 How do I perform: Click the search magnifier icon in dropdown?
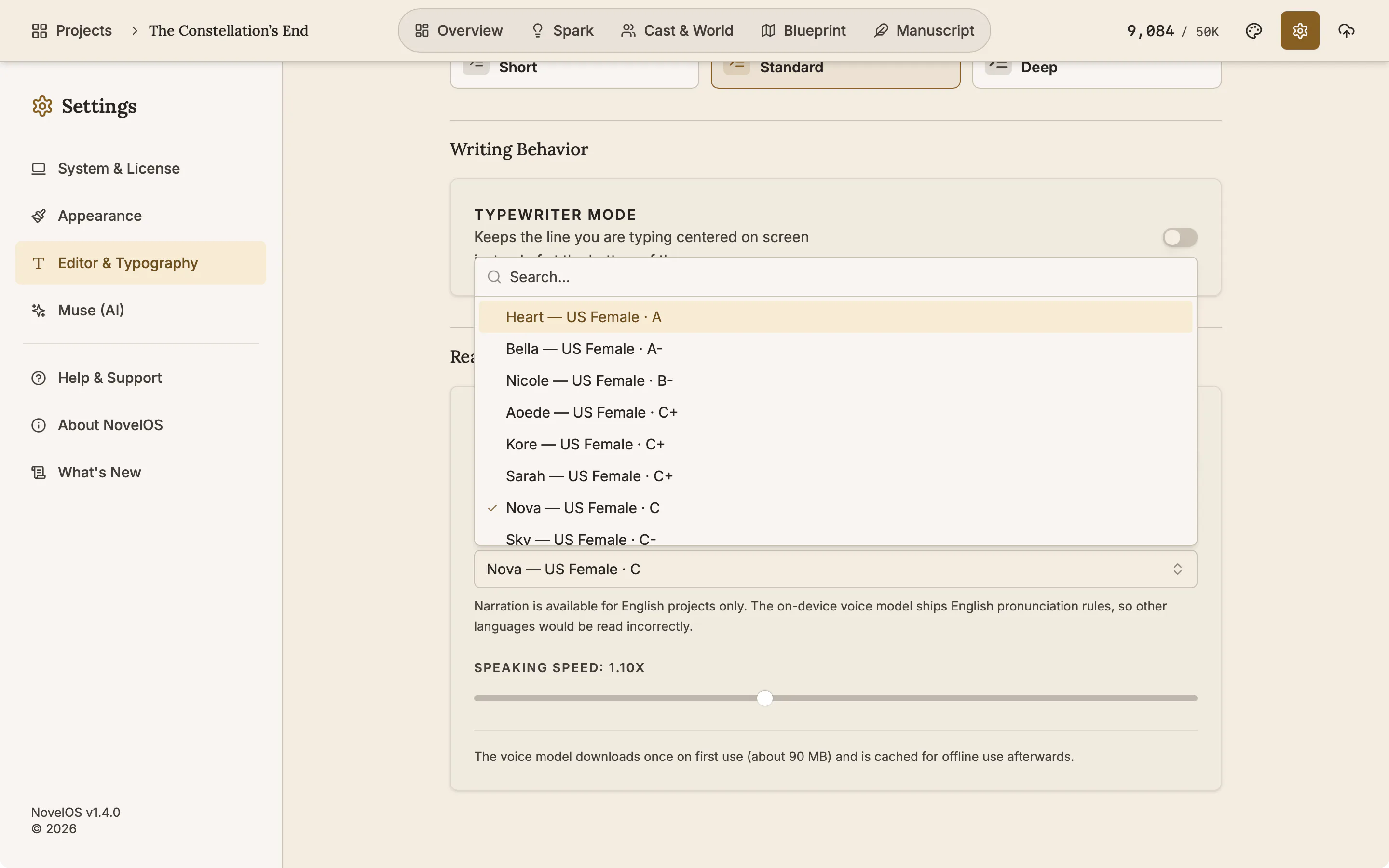click(x=493, y=277)
